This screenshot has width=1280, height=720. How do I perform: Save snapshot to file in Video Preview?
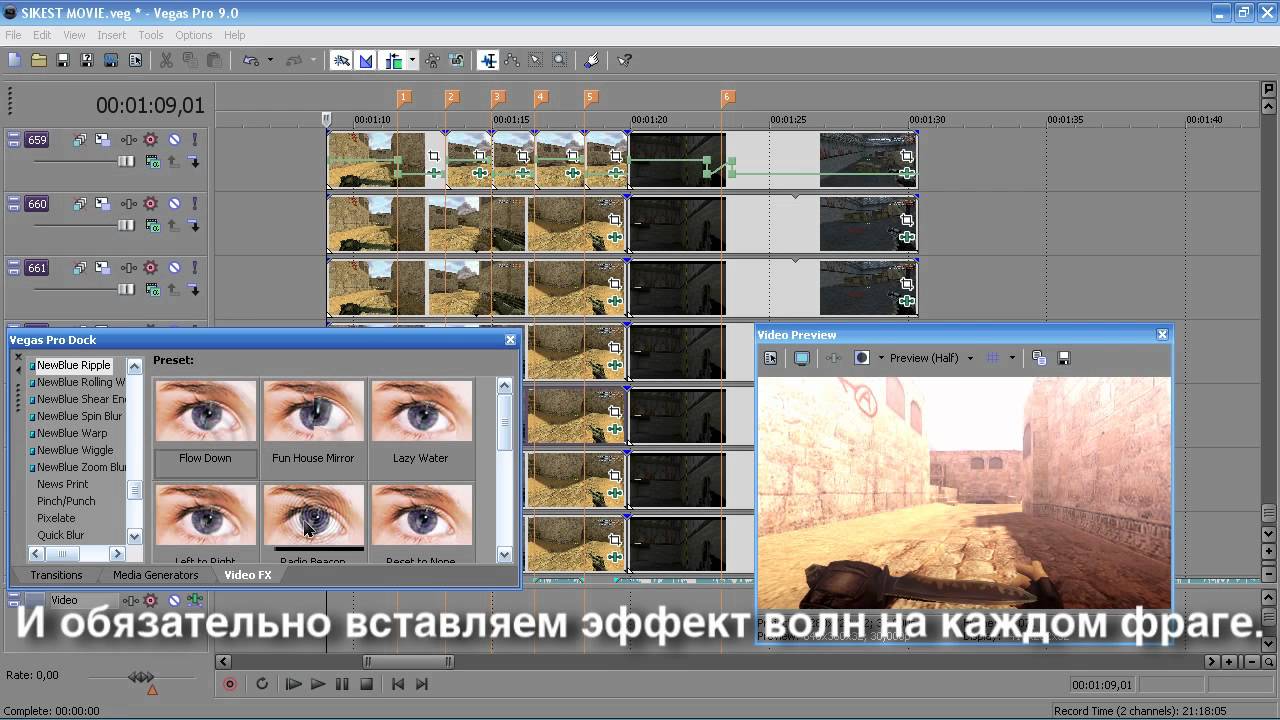1064,358
